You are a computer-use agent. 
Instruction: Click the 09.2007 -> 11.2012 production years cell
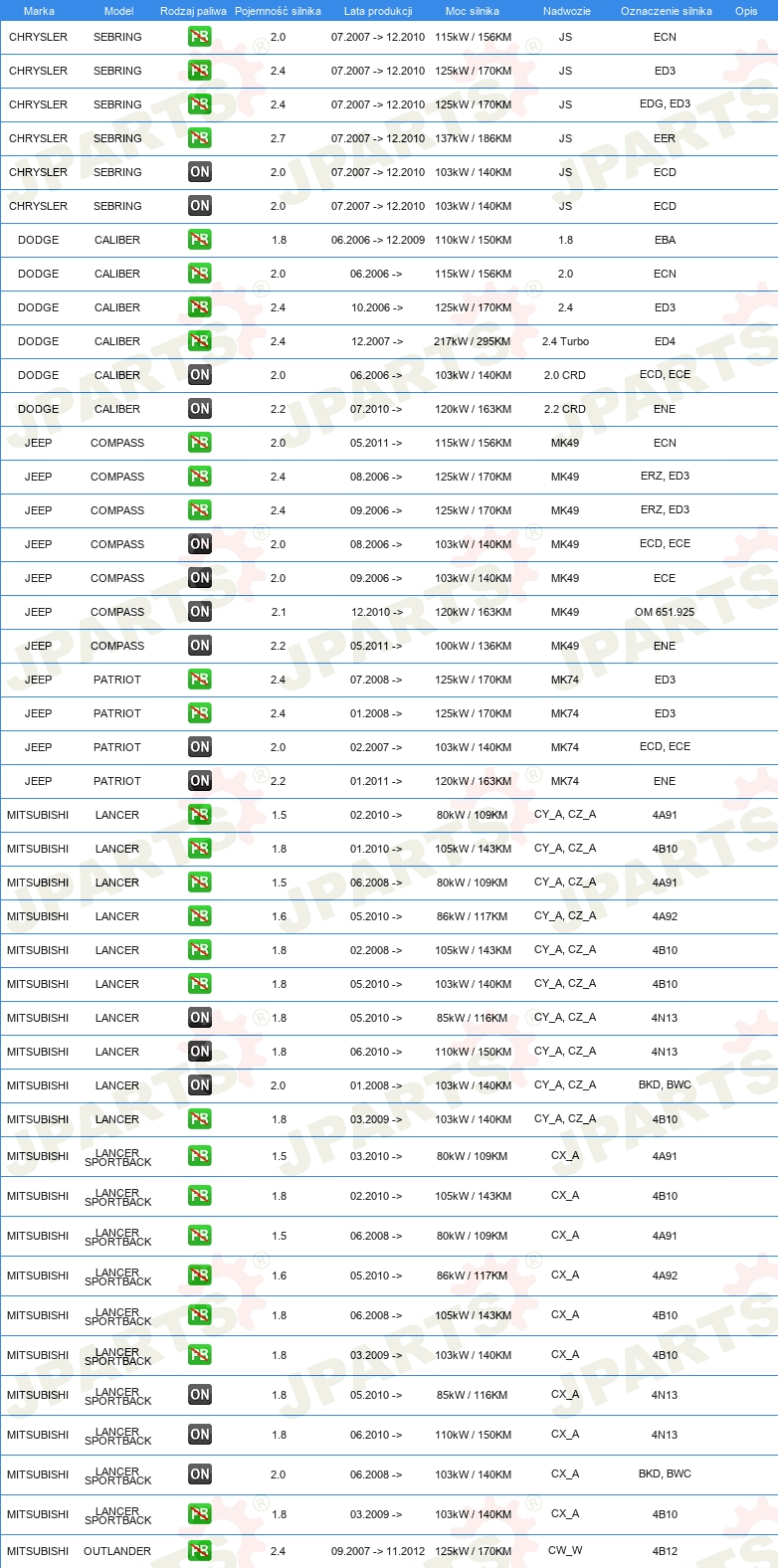click(x=378, y=1551)
